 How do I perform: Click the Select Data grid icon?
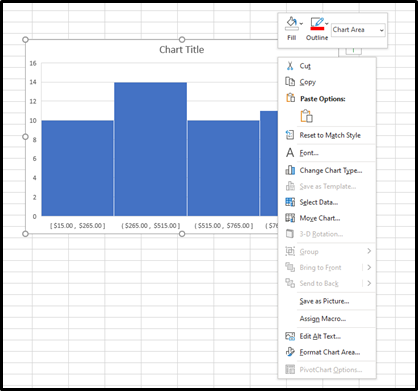point(290,202)
